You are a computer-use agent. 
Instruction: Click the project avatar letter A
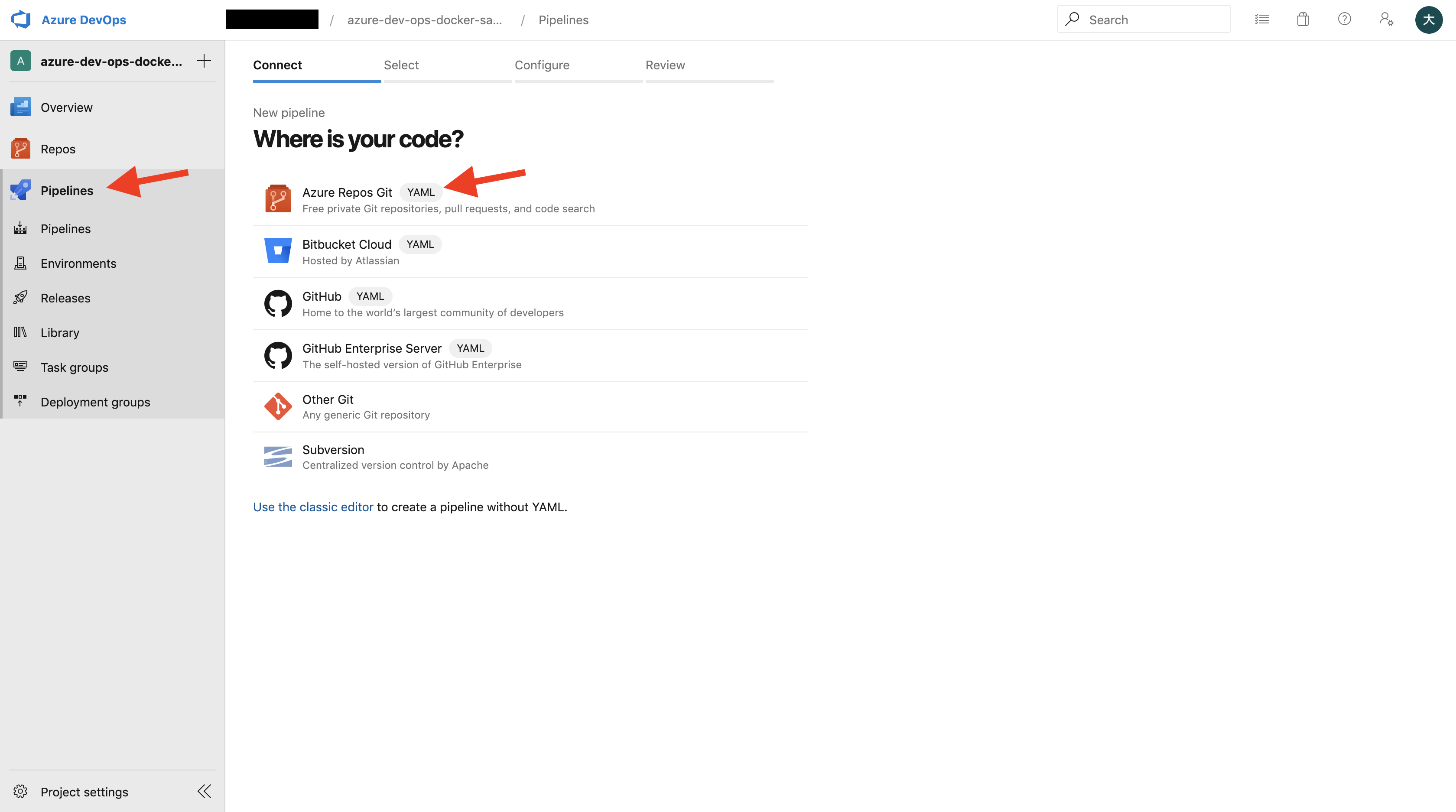[x=21, y=61]
